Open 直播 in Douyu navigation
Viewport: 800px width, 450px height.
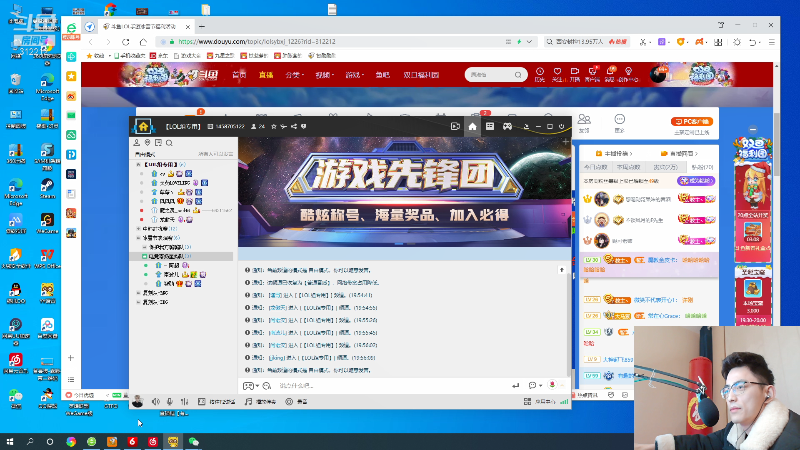[266, 75]
